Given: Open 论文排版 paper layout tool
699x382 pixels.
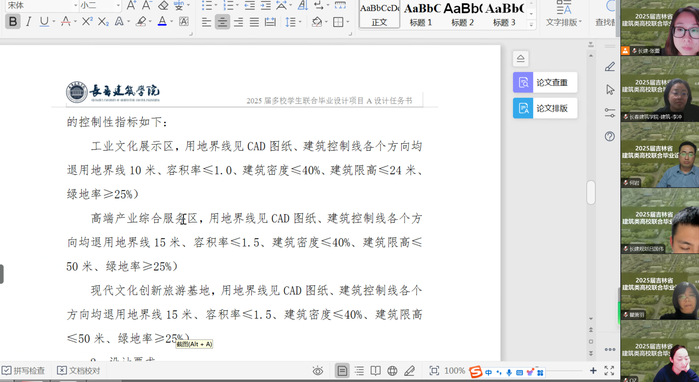Looking at the screenshot, I should (x=545, y=108).
